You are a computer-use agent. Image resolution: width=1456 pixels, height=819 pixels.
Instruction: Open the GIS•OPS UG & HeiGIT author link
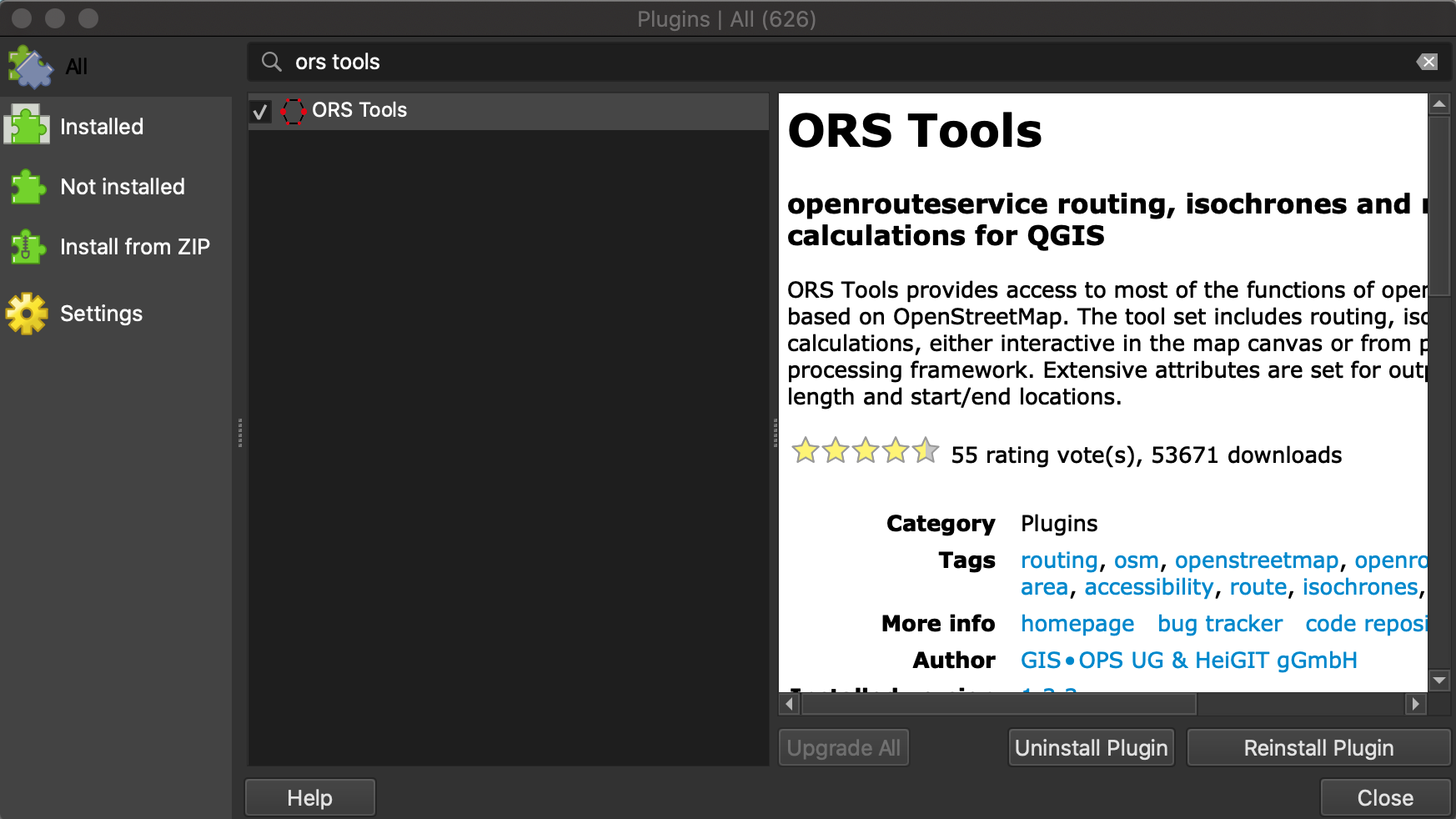tap(1189, 661)
